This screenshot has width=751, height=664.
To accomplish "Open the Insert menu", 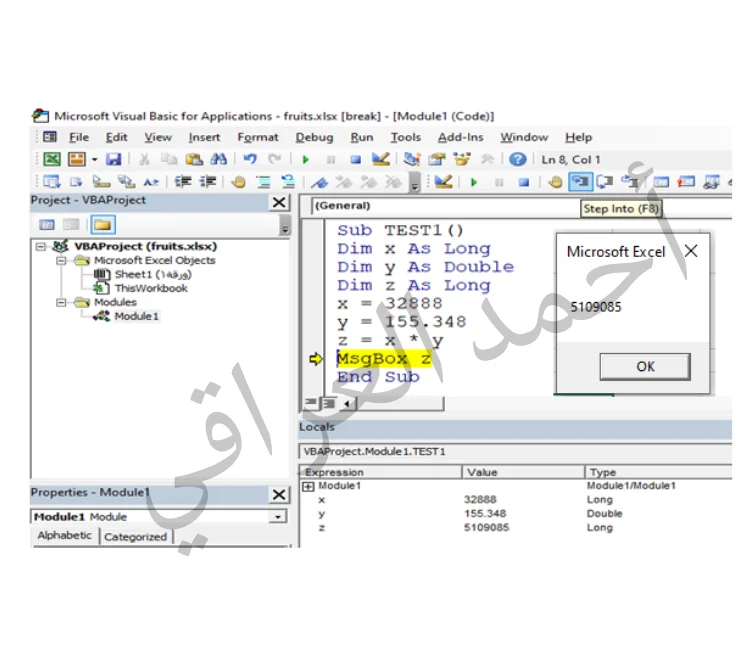I will (x=204, y=137).
